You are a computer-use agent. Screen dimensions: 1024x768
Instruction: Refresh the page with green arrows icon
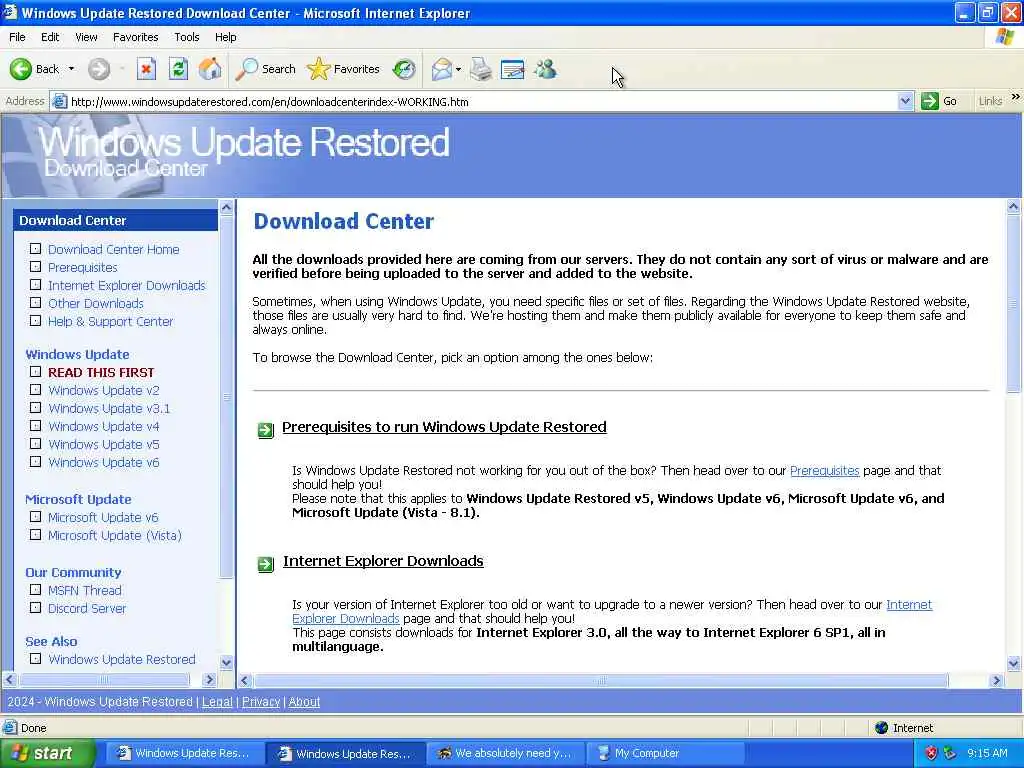178,69
